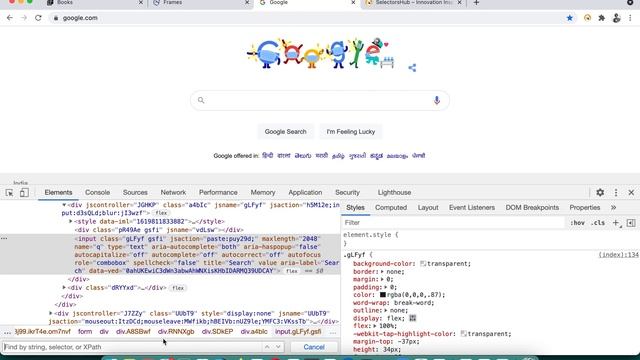The image size is (640, 360).
Task: Select the div.RNNXgb breadcrumb
Action: coord(176,332)
